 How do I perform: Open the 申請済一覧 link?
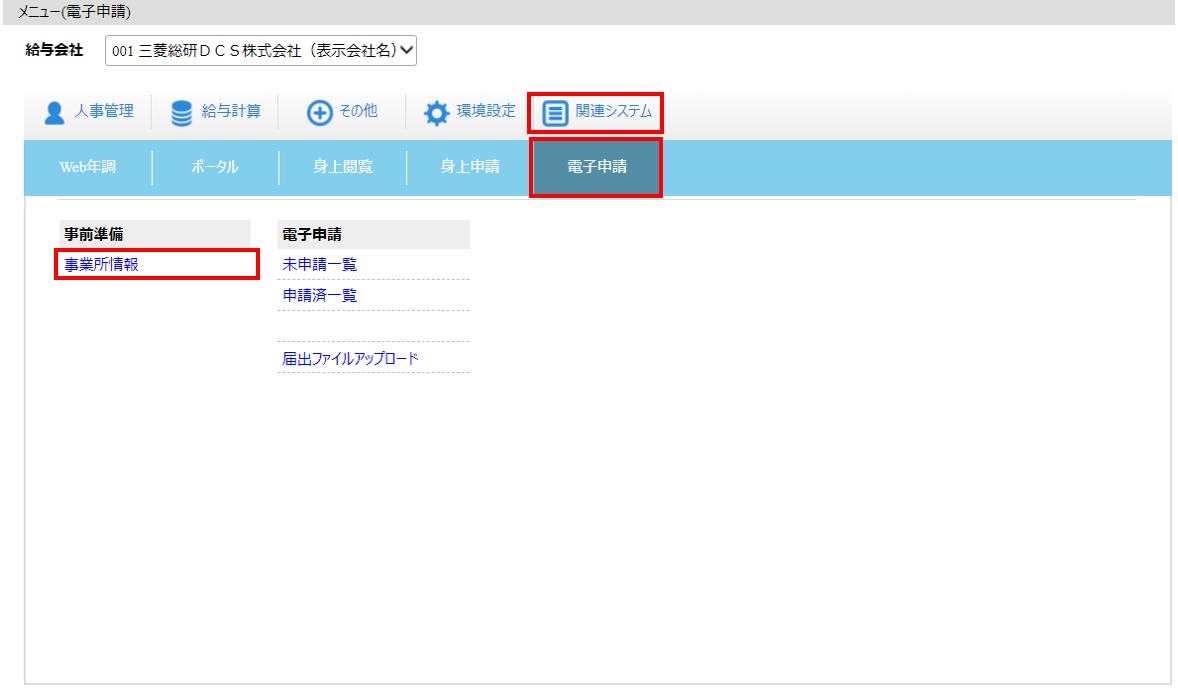pyautogui.click(x=319, y=295)
